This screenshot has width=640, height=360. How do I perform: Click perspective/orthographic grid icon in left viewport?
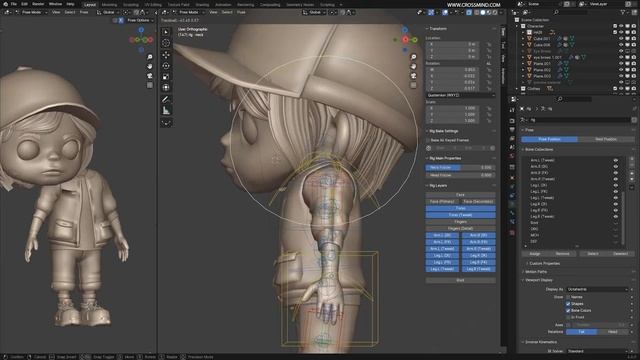pyautogui.click(x=150, y=85)
